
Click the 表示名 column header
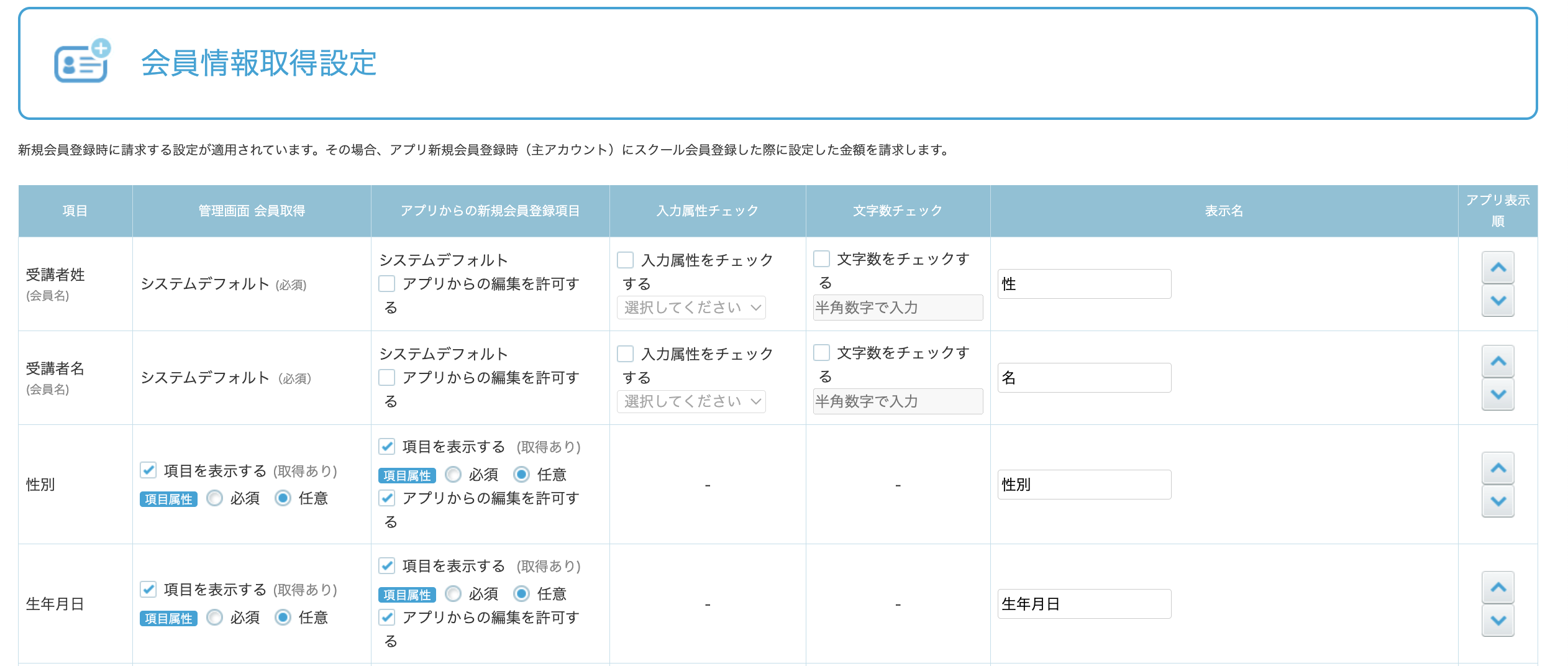click(x=1224, y=211)
